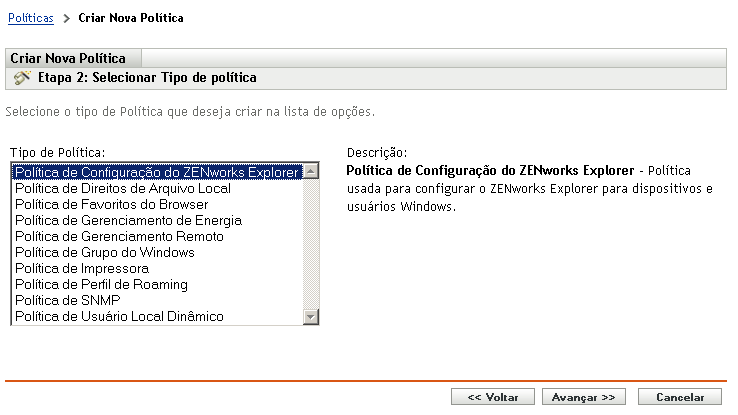The image size is (738, 415).
Task: Choose Política de Gerenciamento Remoto
Action: pyautogui.click(x=157, y=236)
